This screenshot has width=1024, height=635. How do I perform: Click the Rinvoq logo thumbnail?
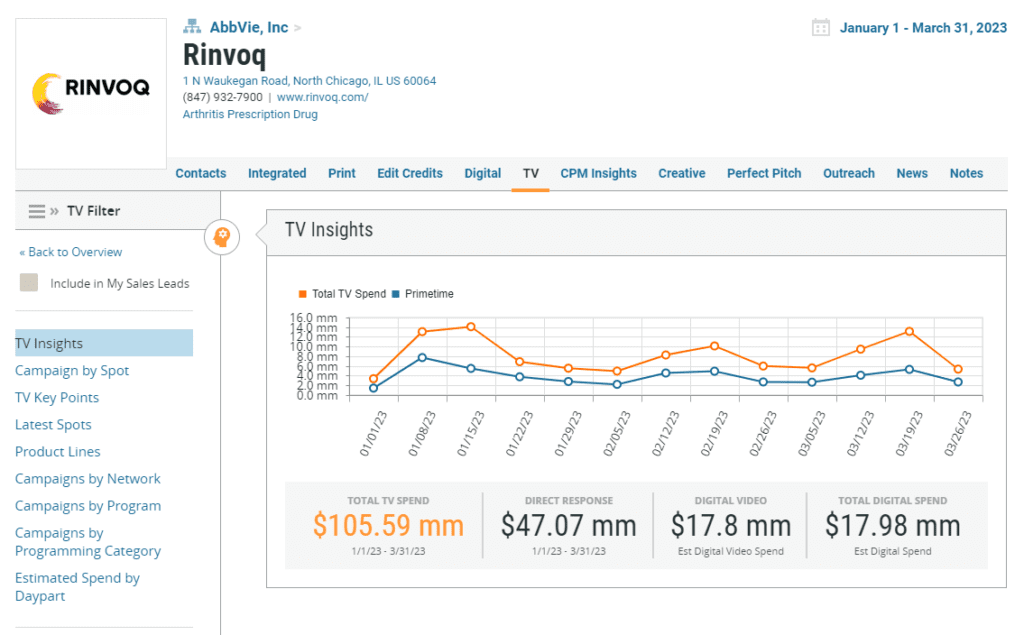click(x=91, y=93)
